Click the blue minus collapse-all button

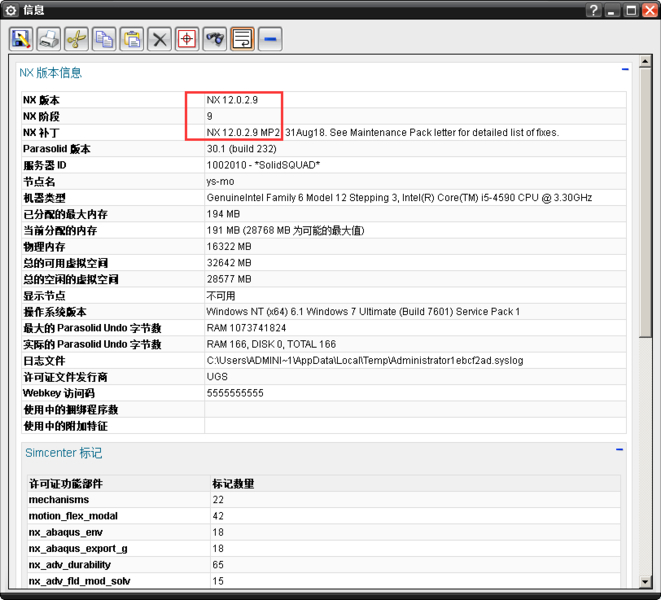[x=270, y=40]
